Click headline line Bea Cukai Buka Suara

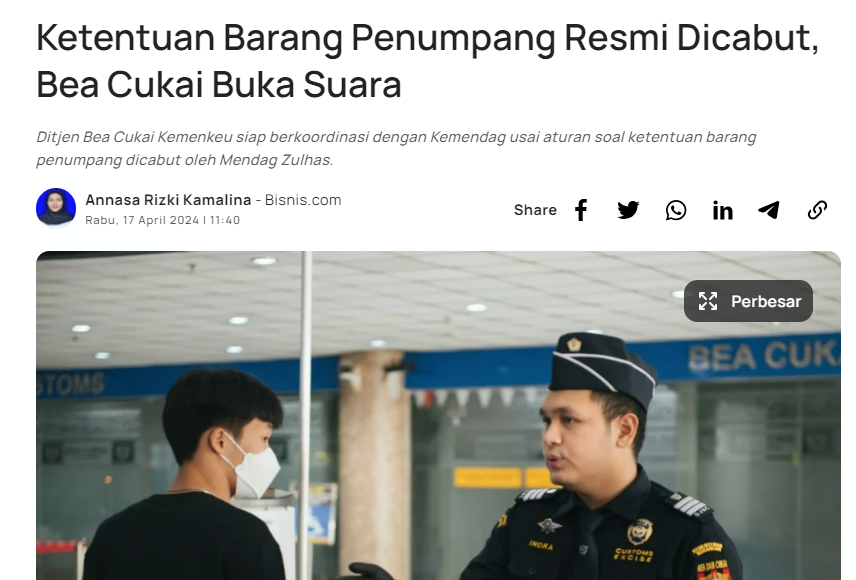click(219, 85)
